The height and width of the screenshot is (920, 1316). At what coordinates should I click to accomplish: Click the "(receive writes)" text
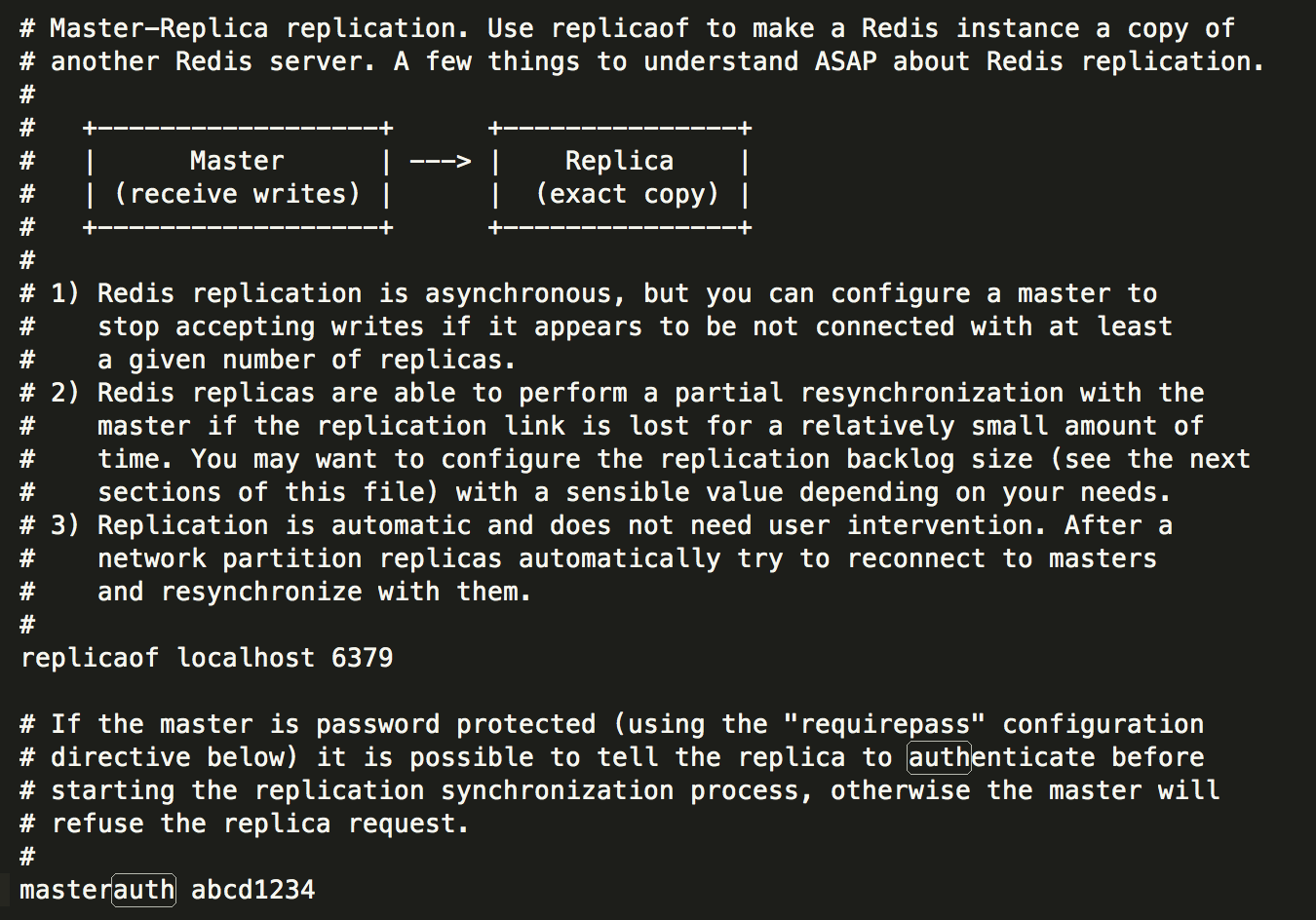[x=237, y=194]
